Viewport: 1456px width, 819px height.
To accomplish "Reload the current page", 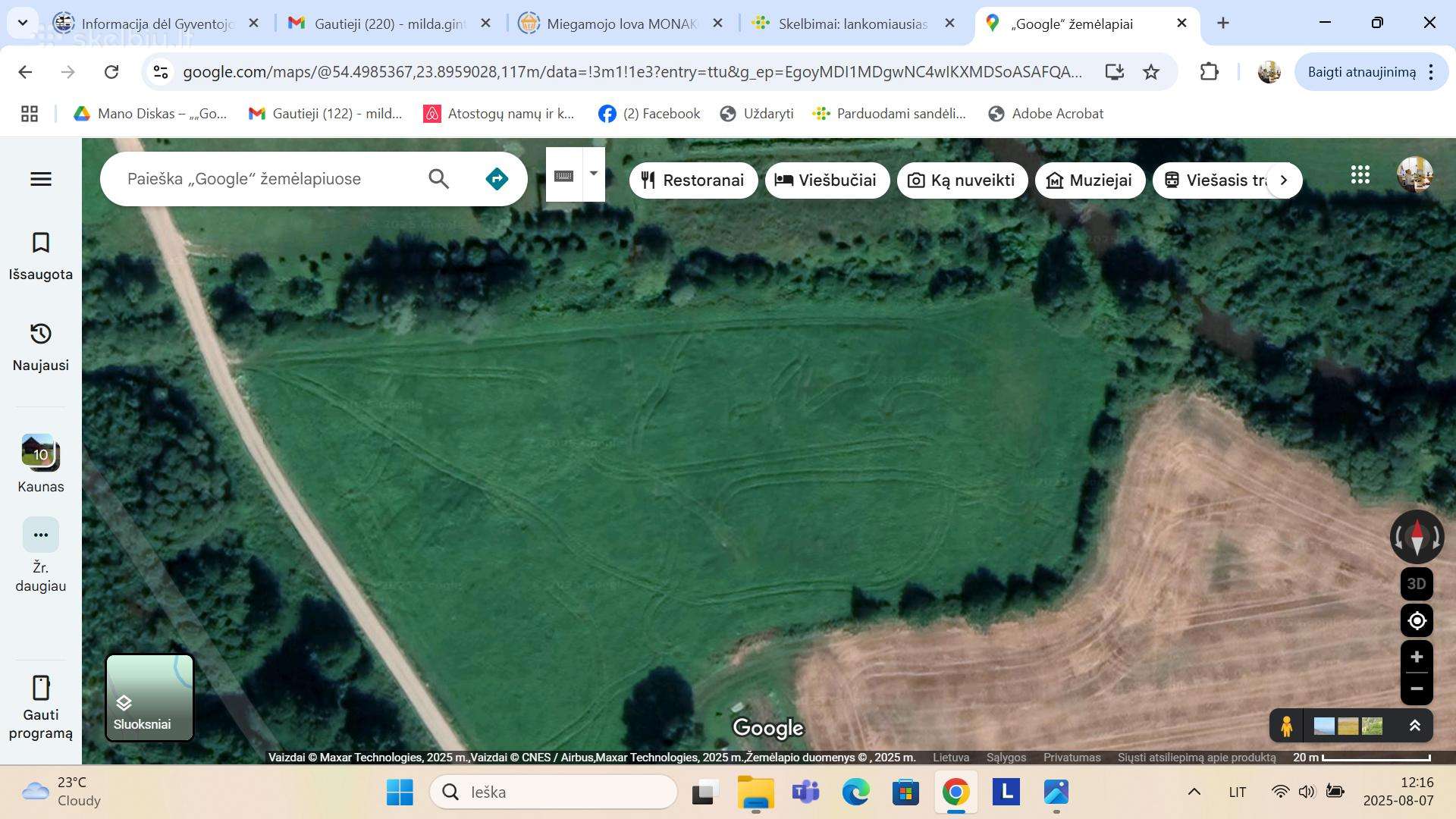I will [x=111, y=72].
